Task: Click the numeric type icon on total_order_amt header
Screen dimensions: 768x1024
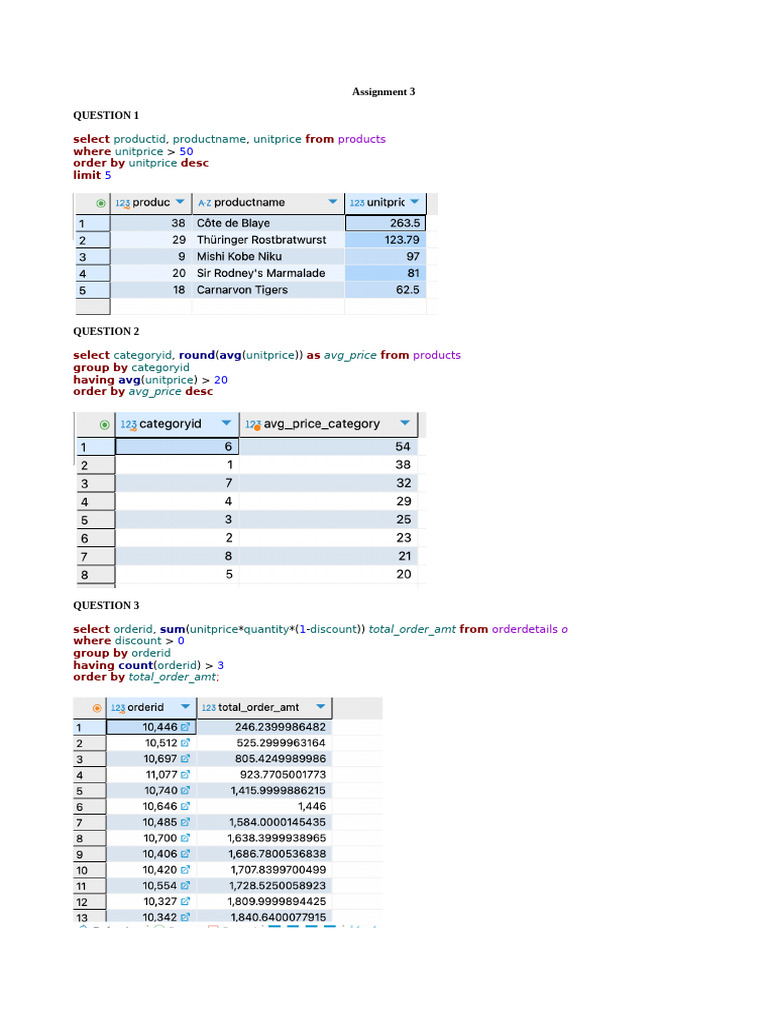Action: (208, 708)
